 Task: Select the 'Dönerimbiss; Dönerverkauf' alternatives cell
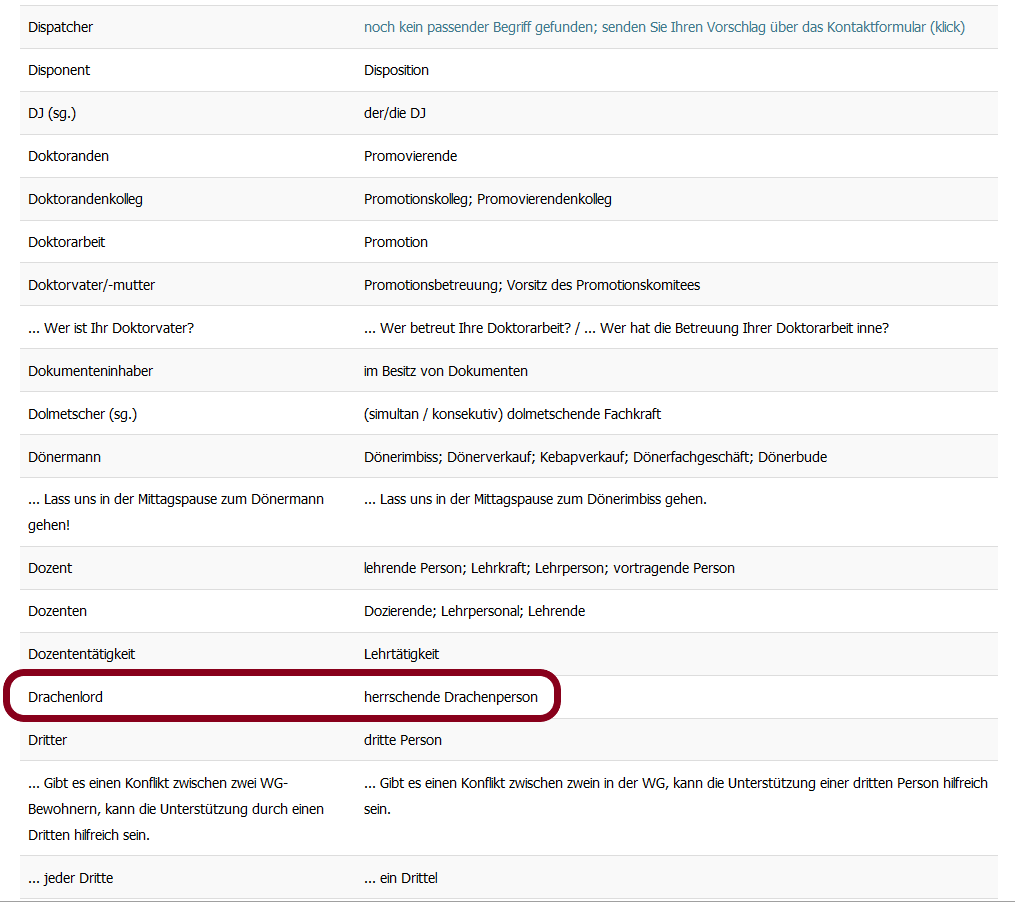click(596, 457)
